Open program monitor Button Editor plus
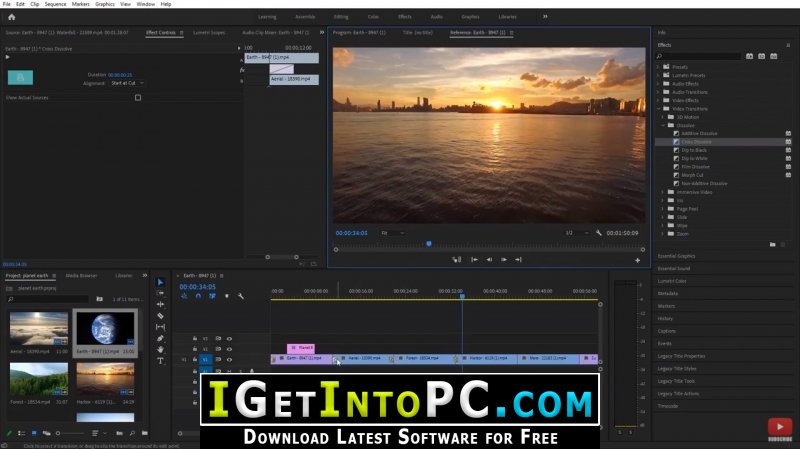The image size is (800, 449). pyautogui.click(x=637, y=260)
